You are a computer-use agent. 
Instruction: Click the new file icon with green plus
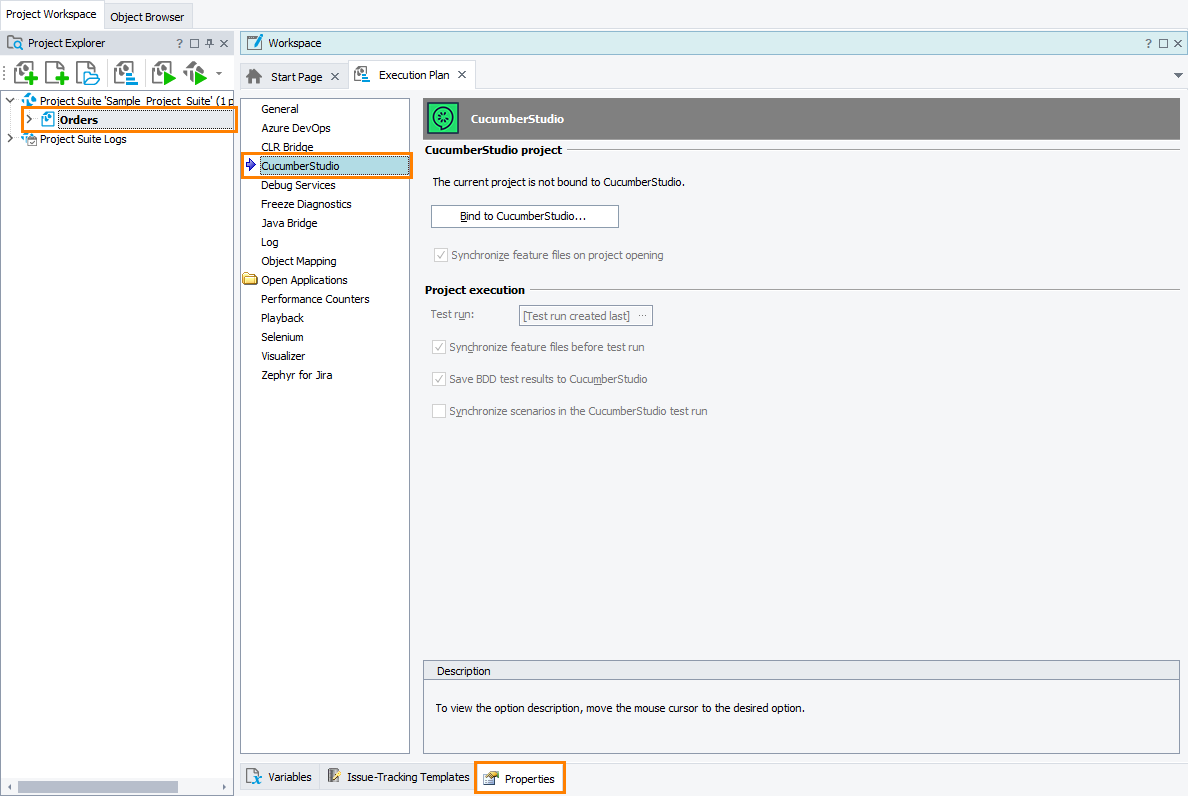pyautogui.click(x=57, y=73)
